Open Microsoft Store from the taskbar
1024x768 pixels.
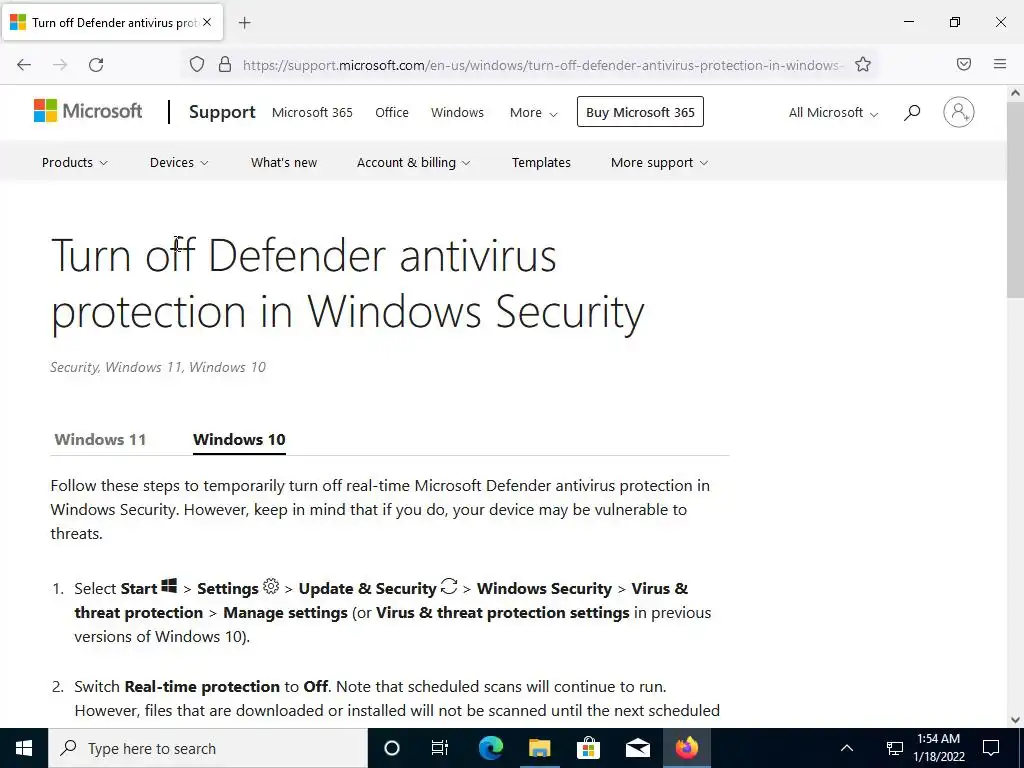(588, 748)
